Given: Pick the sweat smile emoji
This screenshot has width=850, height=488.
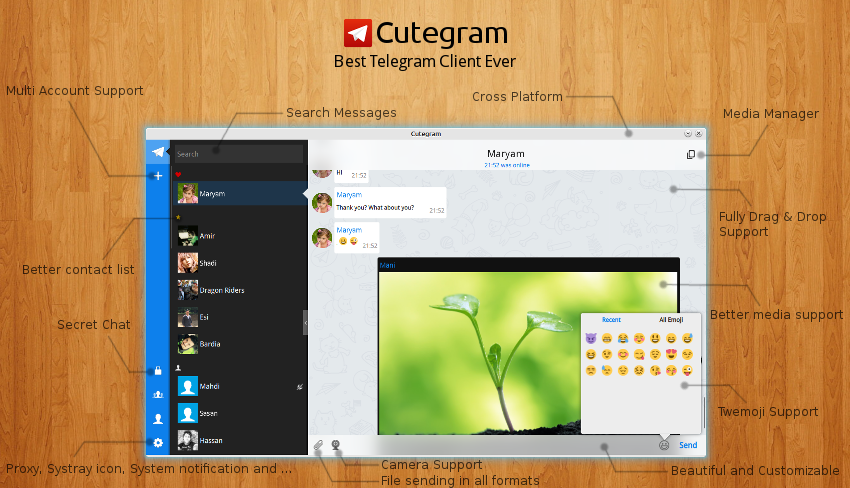Looking at the screenshot, I should coord(687,338).
